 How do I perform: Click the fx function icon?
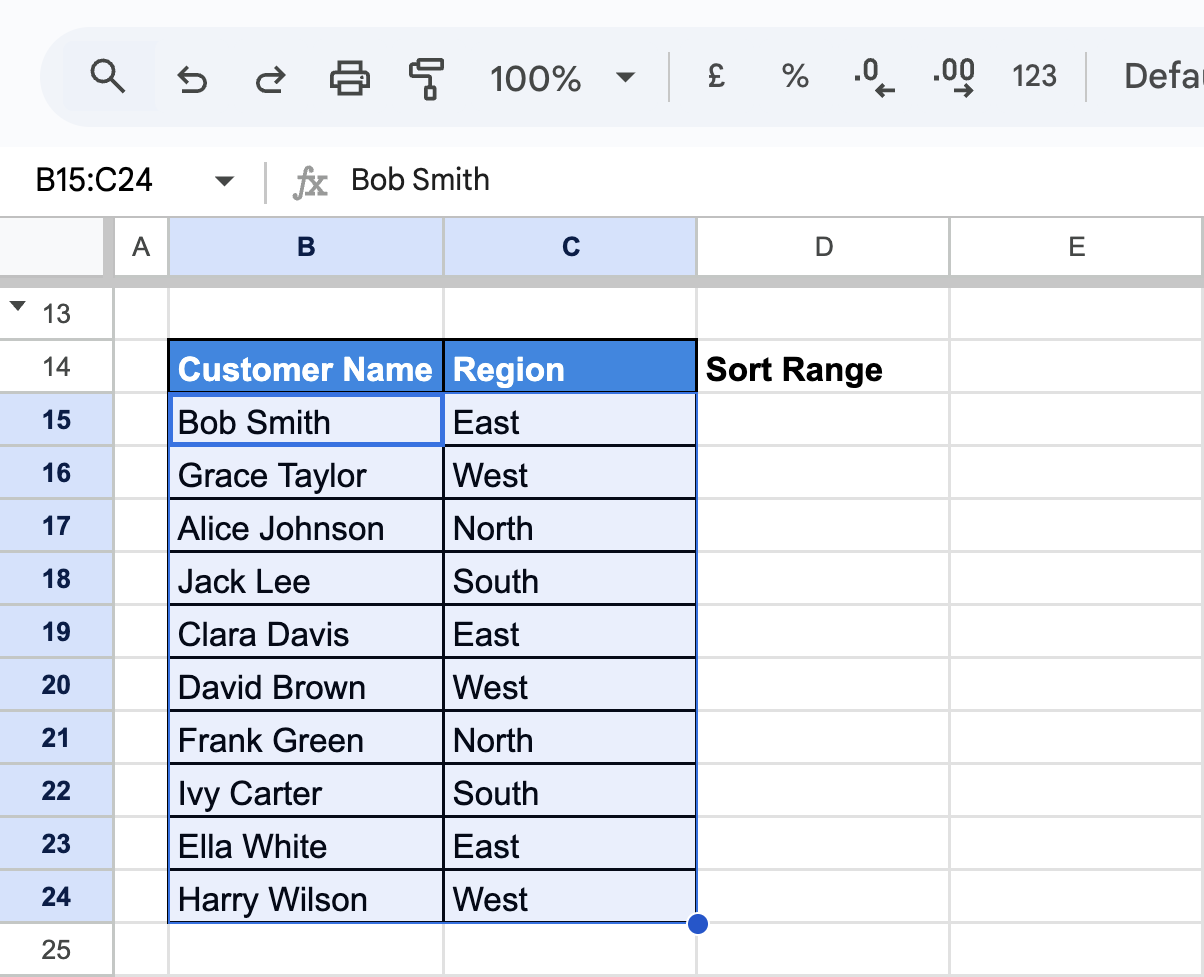(x=310, y=181)
